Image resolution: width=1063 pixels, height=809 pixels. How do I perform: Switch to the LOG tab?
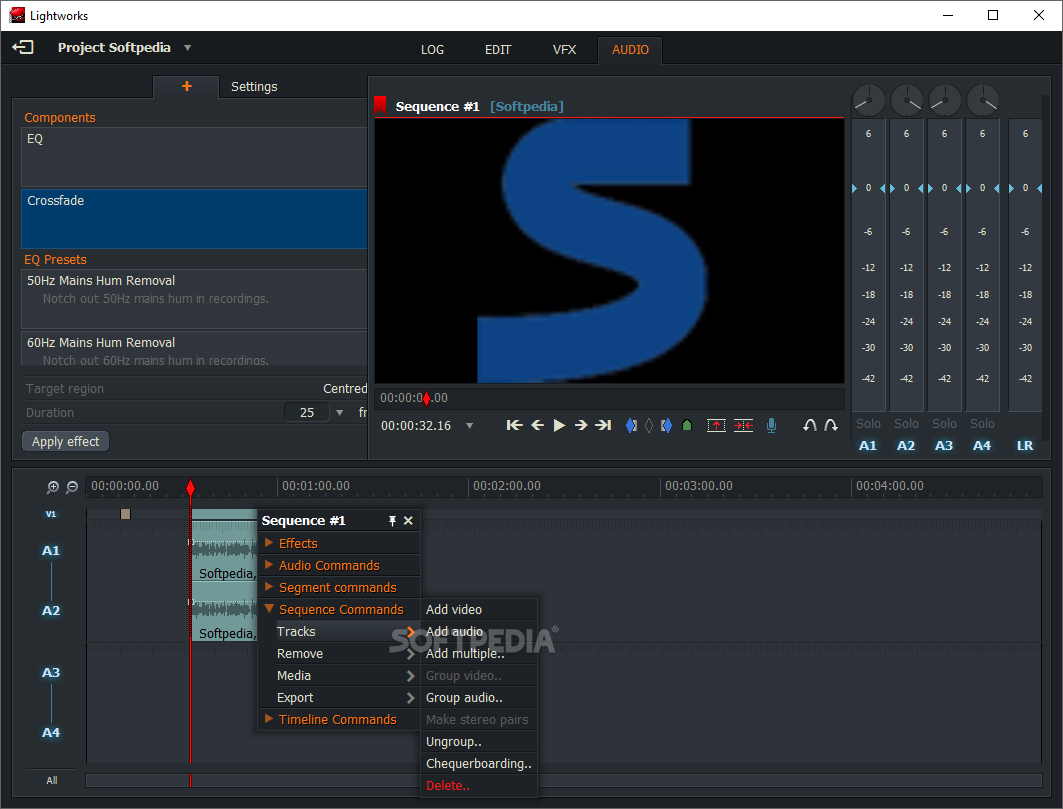(x=432, y=50)
